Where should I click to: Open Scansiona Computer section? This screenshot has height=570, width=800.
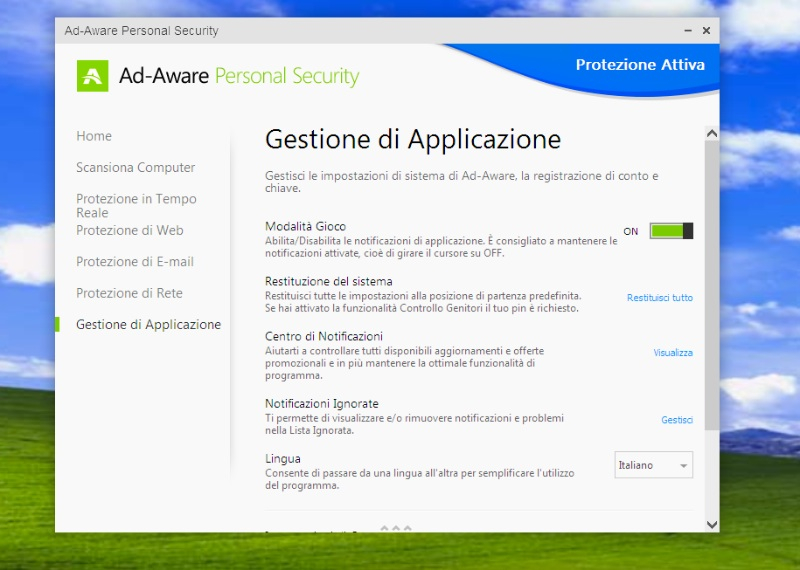coord(135,168)
